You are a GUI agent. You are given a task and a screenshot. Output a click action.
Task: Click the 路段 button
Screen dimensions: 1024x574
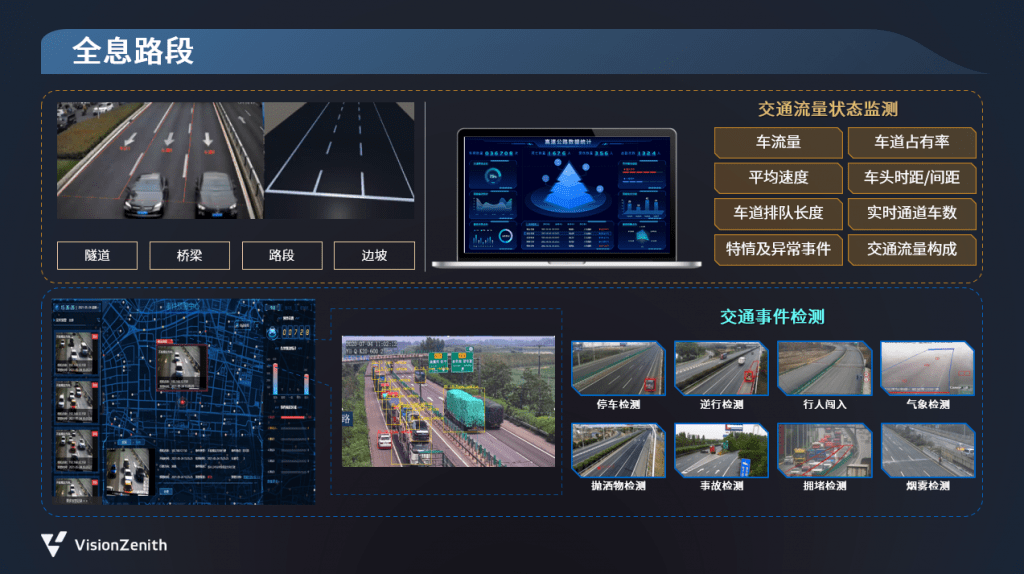(x=282, y=256)
